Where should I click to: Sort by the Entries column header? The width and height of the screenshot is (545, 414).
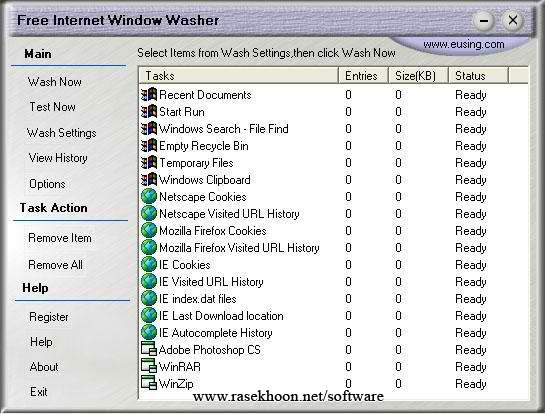[x=363, y=75]
